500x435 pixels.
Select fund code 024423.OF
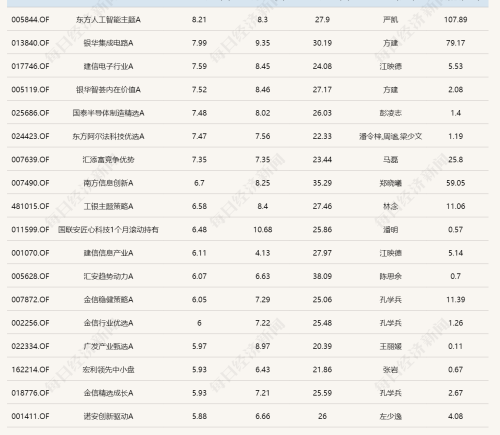(30, 136)
